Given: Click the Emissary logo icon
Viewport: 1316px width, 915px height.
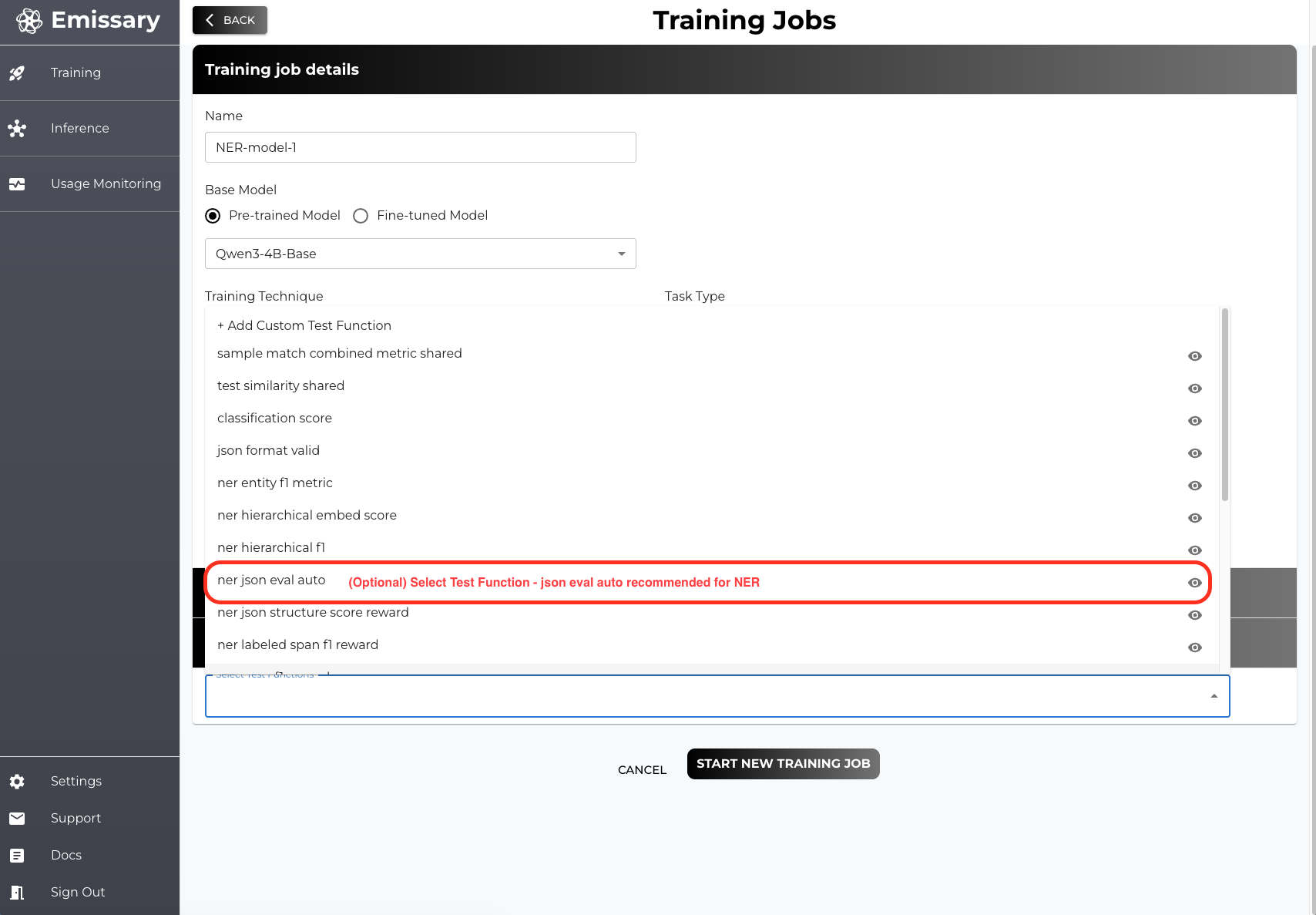Looking at the screenshot, I should coord(29,21).
